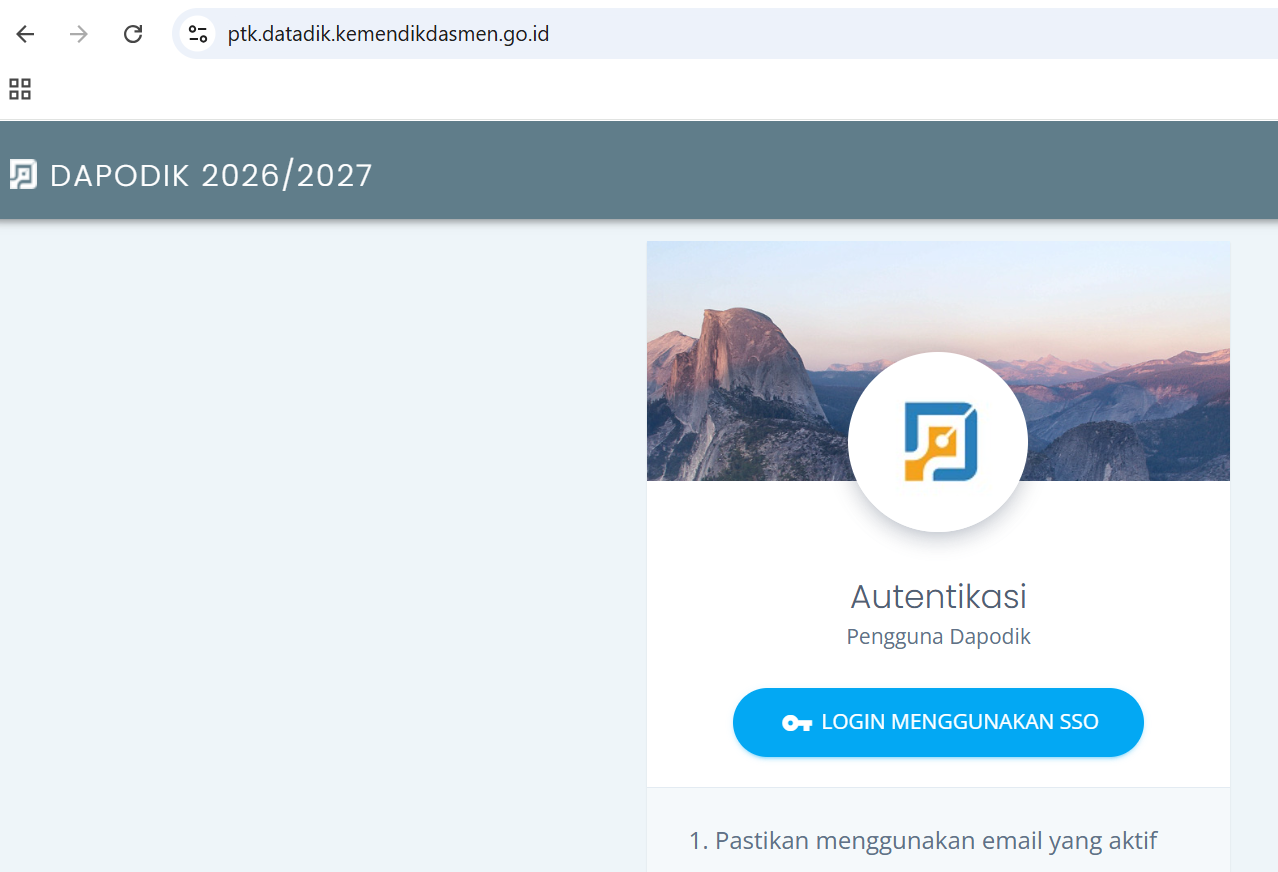Click the Dapodik logo in the header
The height and width of the screenshot is (872, 1278).
click(23, 175)
